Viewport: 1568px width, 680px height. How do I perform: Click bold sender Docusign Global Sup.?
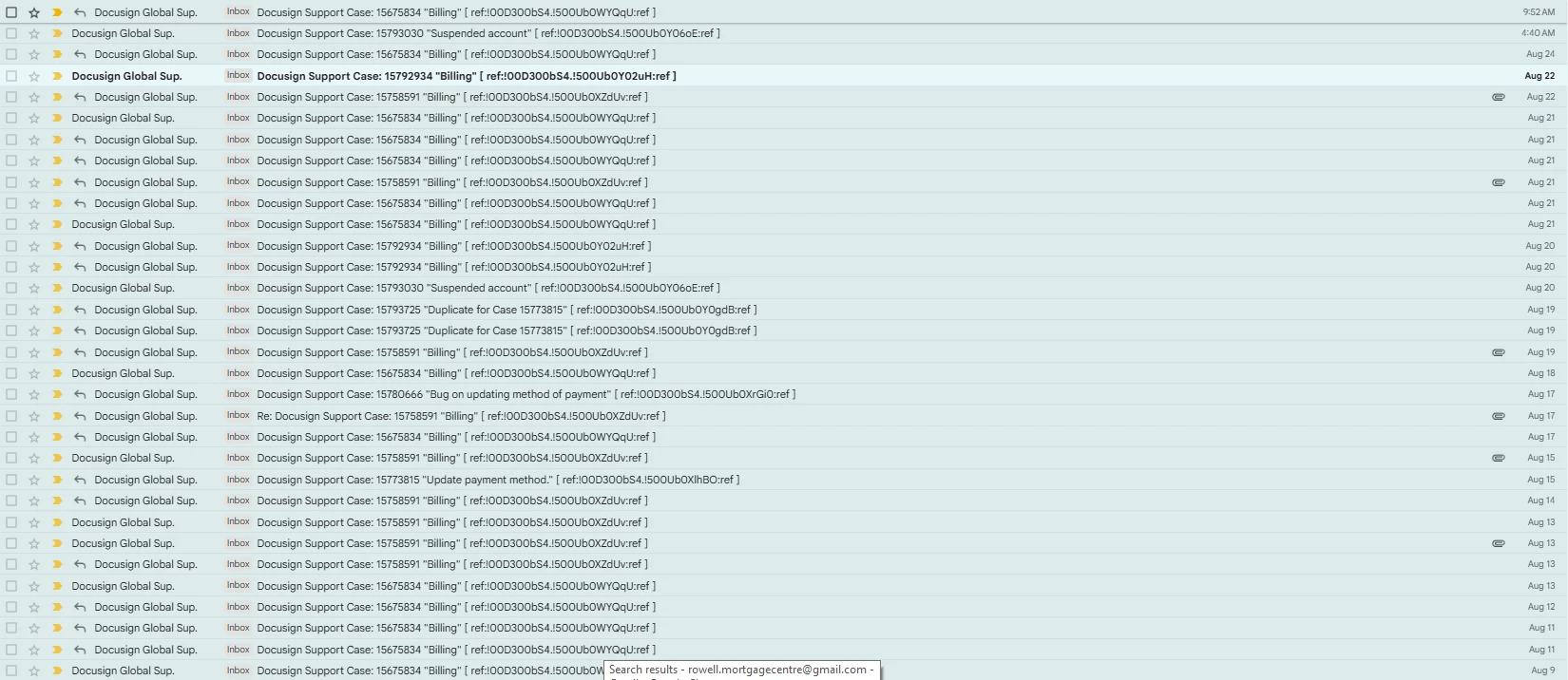(126, 76)
